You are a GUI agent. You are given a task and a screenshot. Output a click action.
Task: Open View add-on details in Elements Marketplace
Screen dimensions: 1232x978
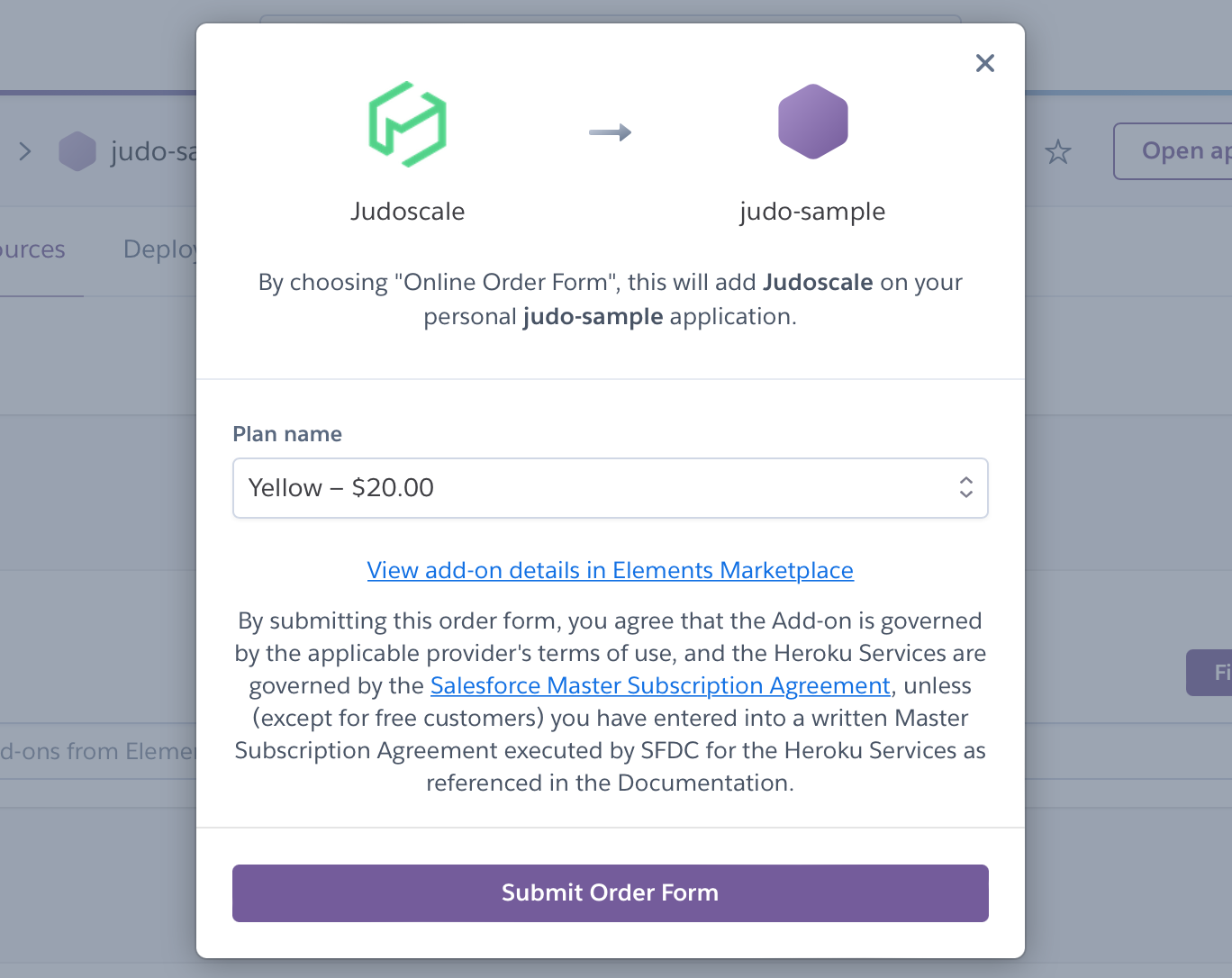pyautogui.click(x=610, y=570)
